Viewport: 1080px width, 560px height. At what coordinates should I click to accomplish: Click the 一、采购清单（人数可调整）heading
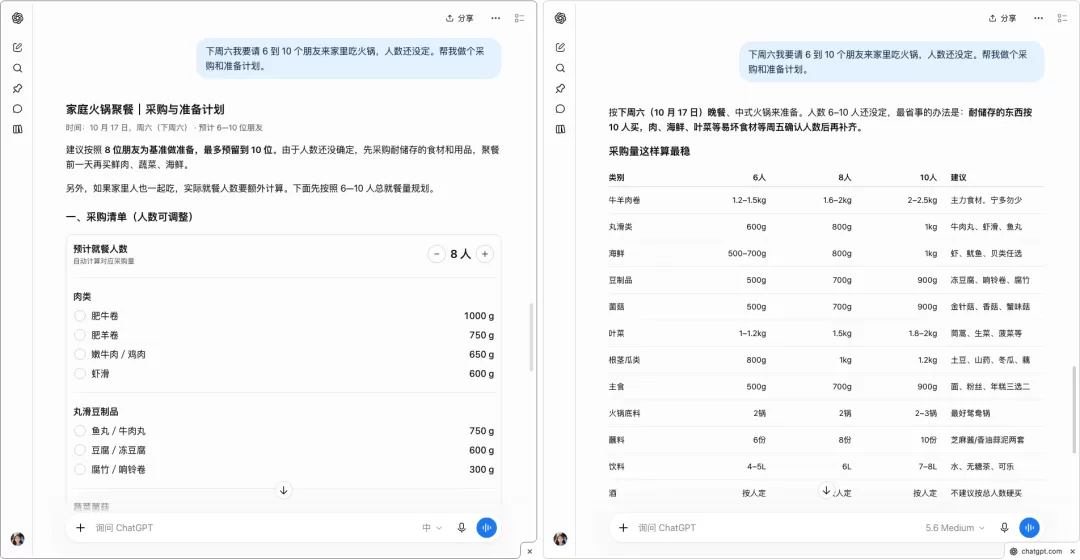132,217
